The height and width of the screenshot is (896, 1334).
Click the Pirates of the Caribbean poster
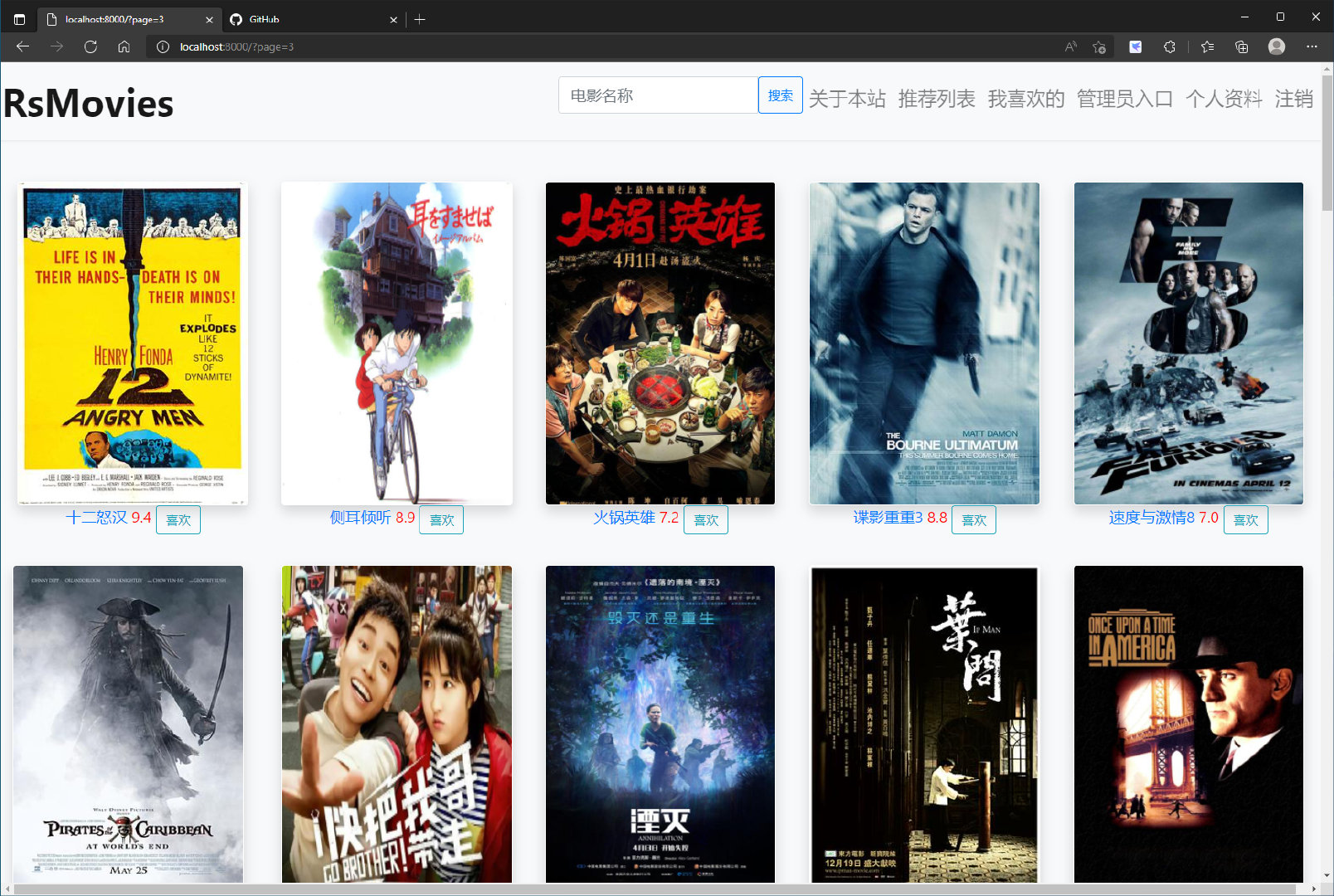coord(129,724)
